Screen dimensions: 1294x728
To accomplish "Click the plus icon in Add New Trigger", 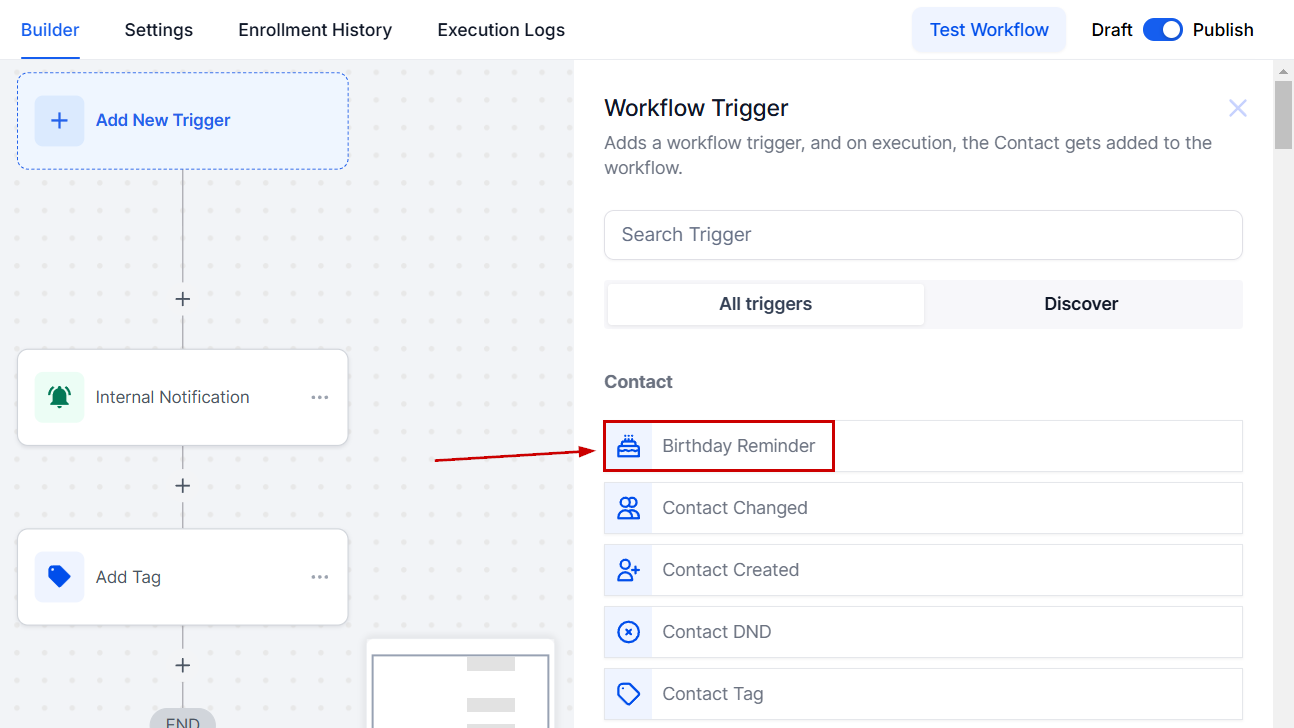I will point(59,121).
